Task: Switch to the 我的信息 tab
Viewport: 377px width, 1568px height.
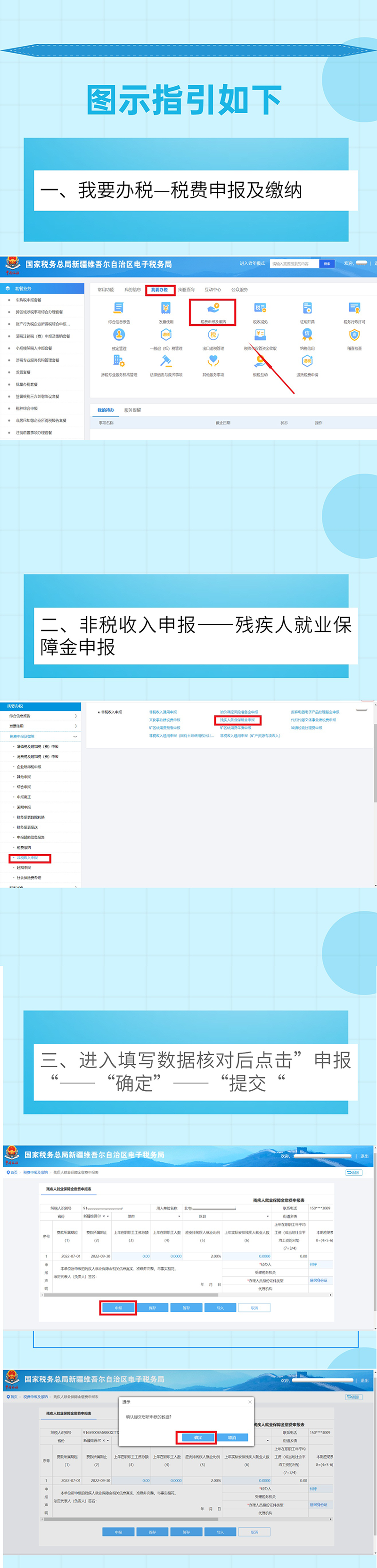Action: point(132,290)
